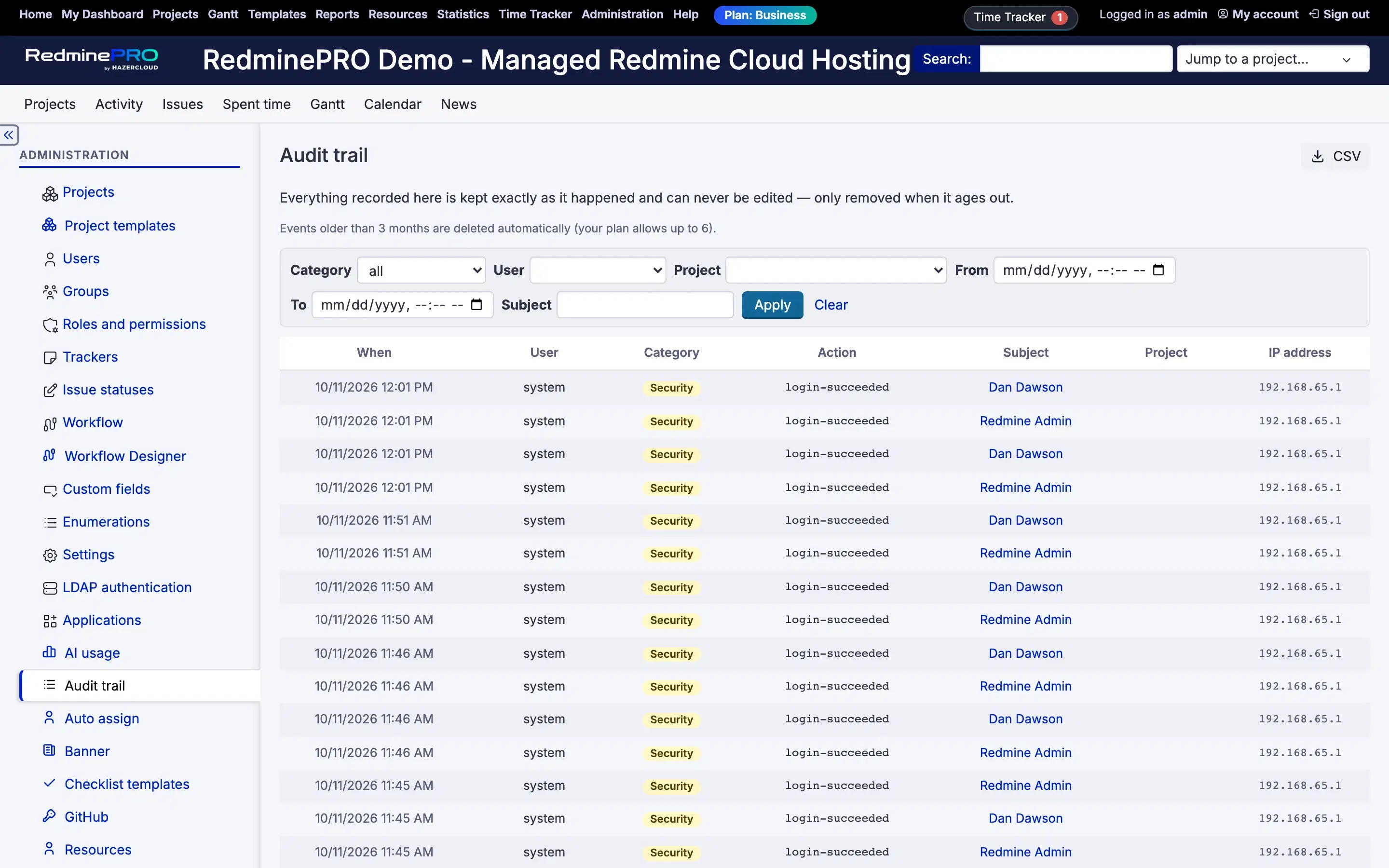Click the Project templates sidebar icon
The image size is (1389, 868).
[x=49, y=225]
